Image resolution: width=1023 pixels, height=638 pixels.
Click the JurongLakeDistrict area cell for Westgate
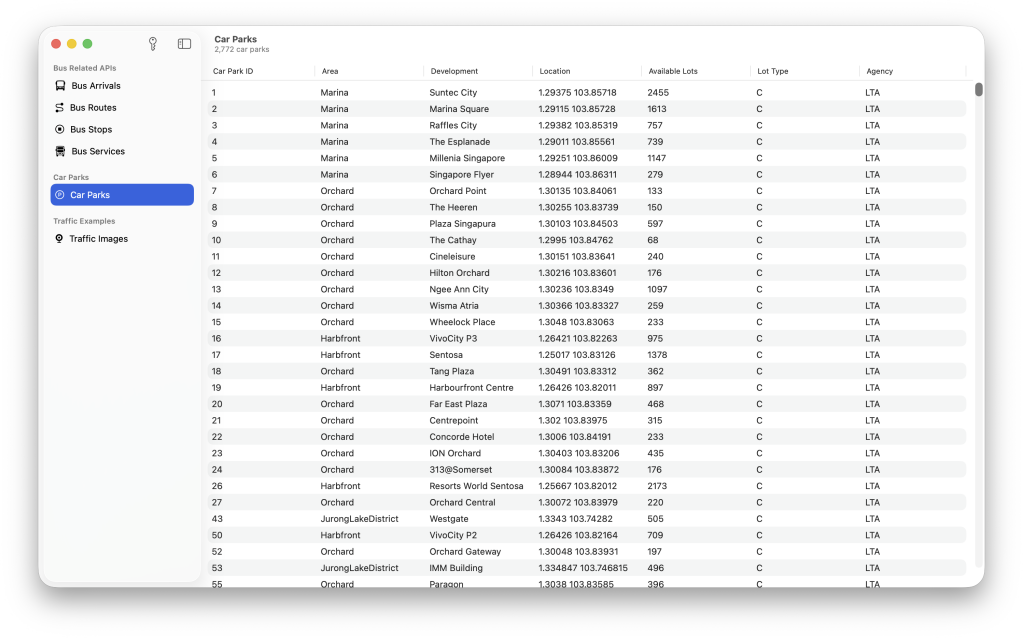[x=359, y=519]
